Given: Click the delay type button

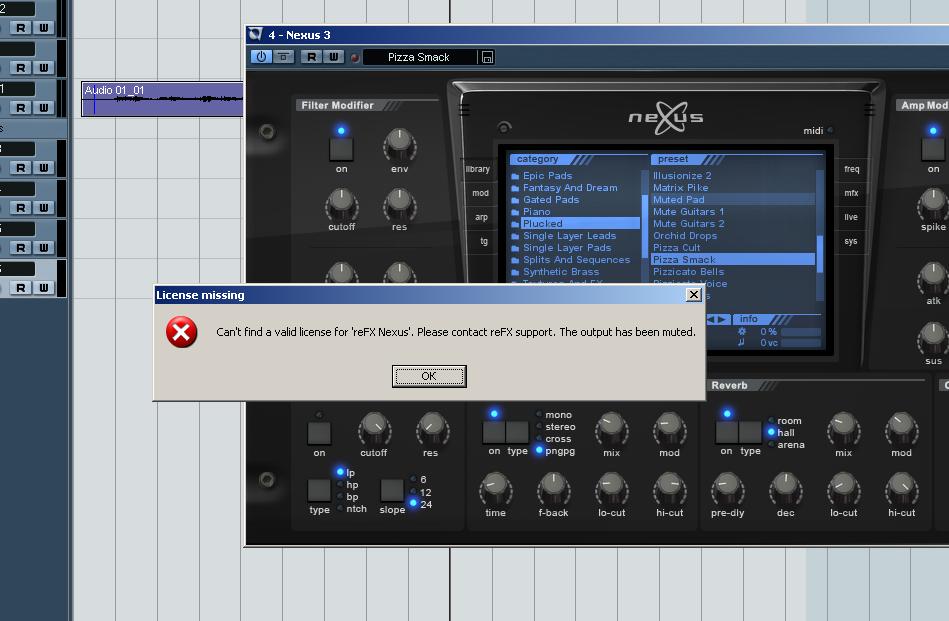Looking at the screenshot, I should pyautogui.click(x=517, y=432).
